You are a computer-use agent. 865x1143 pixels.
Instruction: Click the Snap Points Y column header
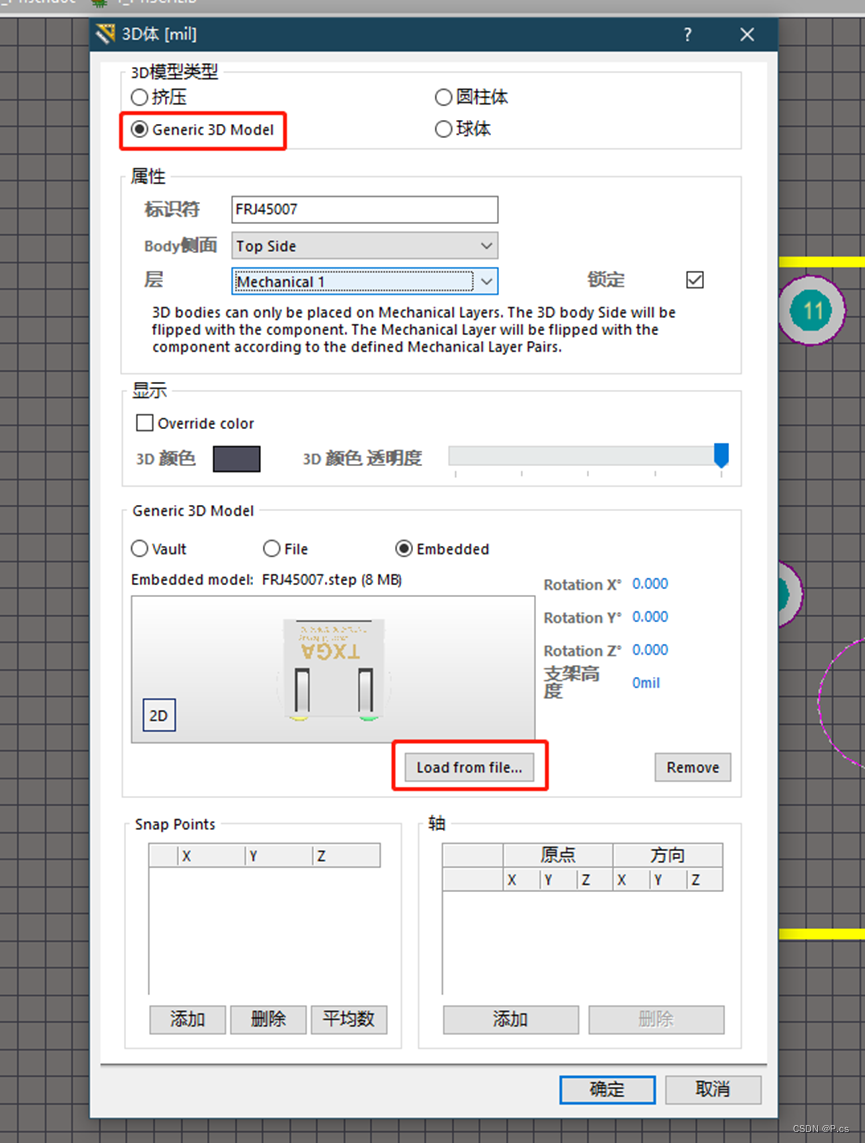click(x=278, y=856)
